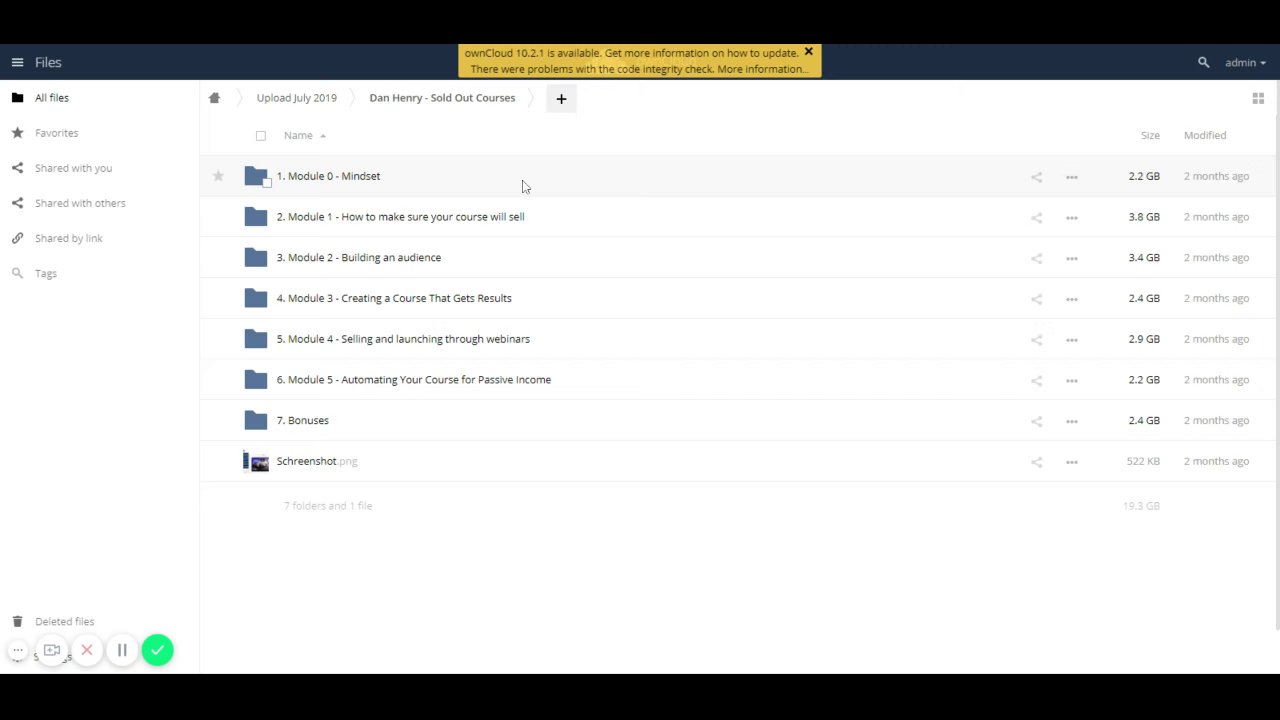Click the Schreenshot.png thumbnail preview
1280x720 pixels.
pos(256,462)
